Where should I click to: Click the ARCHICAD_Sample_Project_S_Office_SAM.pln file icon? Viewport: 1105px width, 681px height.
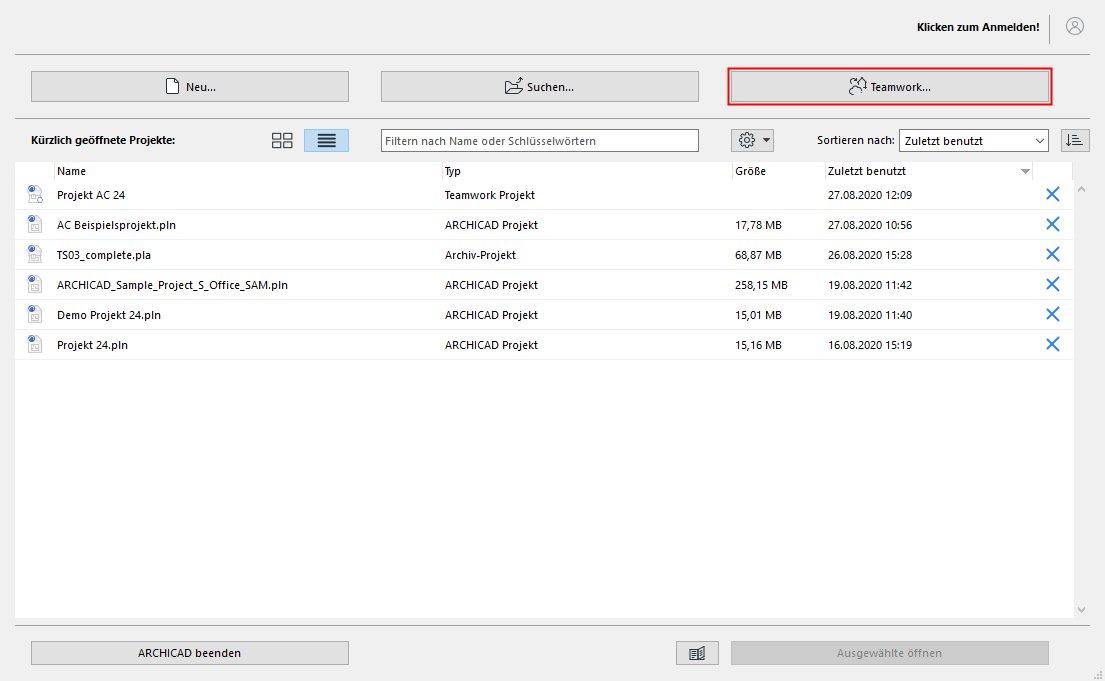tap(35, 284)
